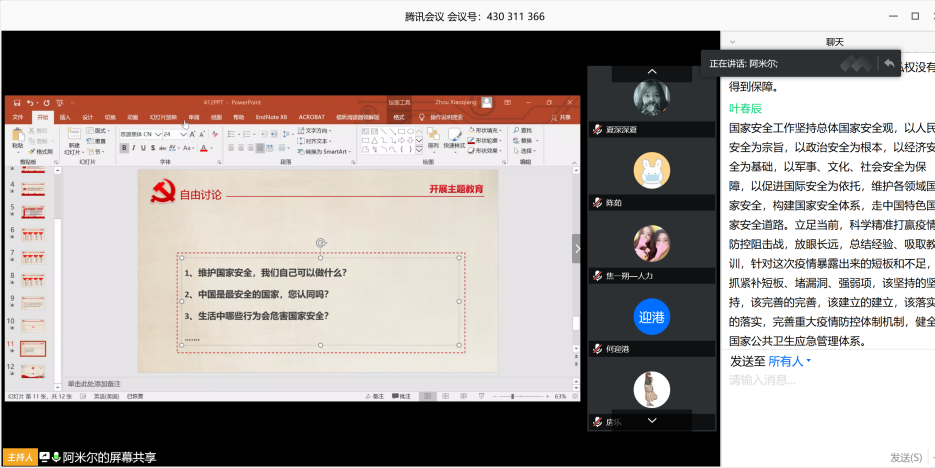Click the Find (查找) search icon
This screenshot has width=935, height=468.
tap(523, 130)
